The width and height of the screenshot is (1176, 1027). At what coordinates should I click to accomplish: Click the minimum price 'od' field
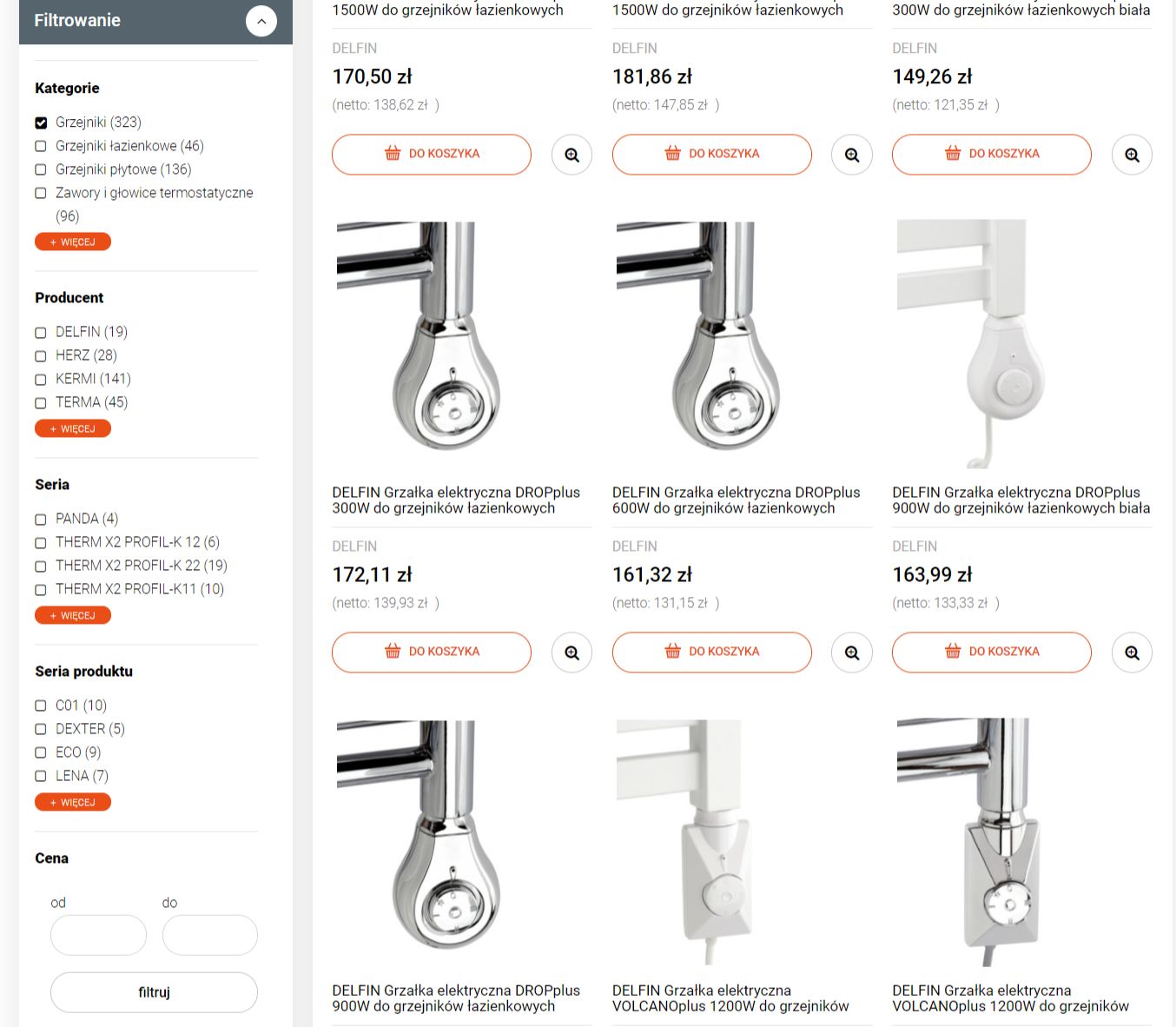tap(98, 935)
